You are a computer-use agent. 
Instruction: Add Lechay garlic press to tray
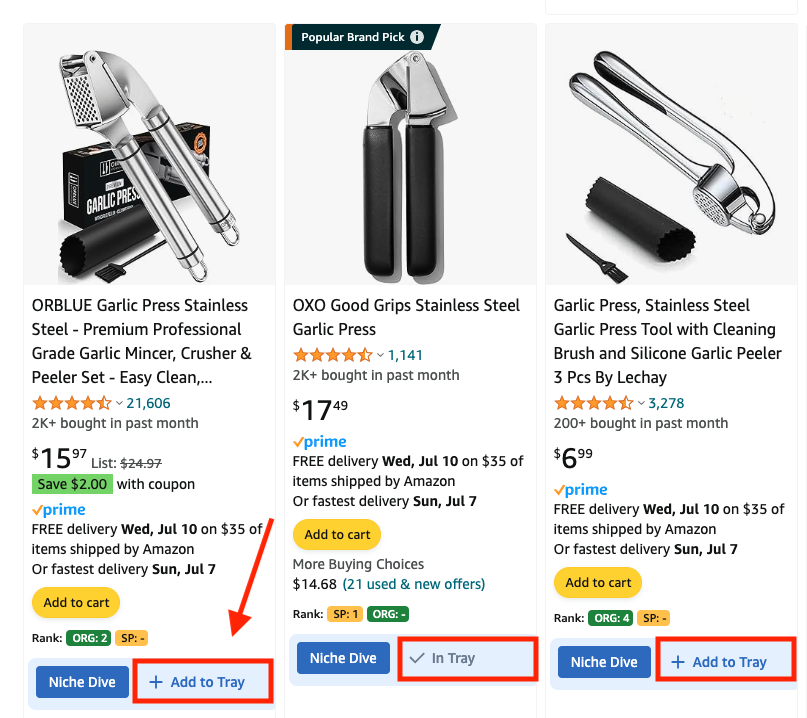(x=725, y=662)
